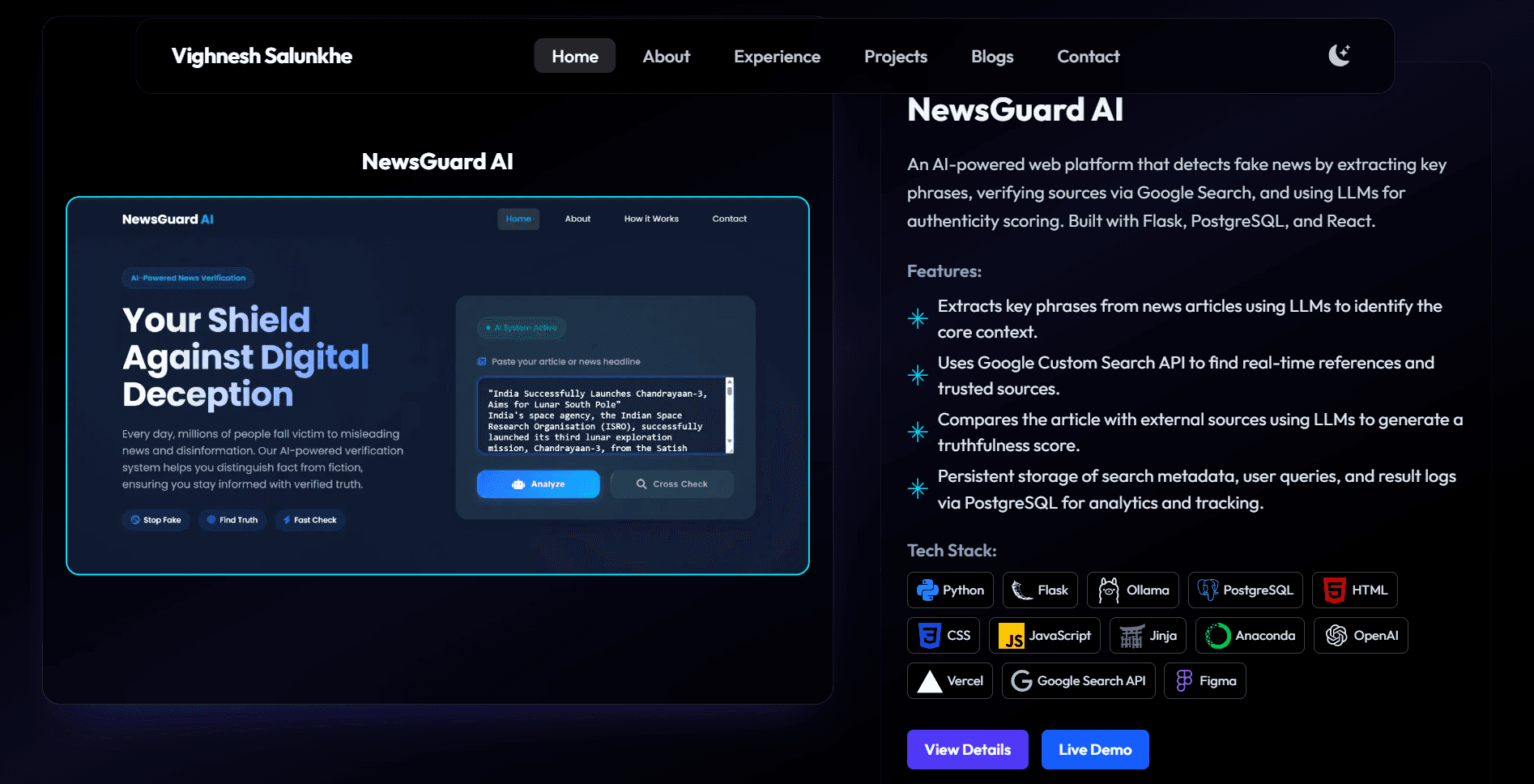Click the CSS badge icon

pos(927,635)
